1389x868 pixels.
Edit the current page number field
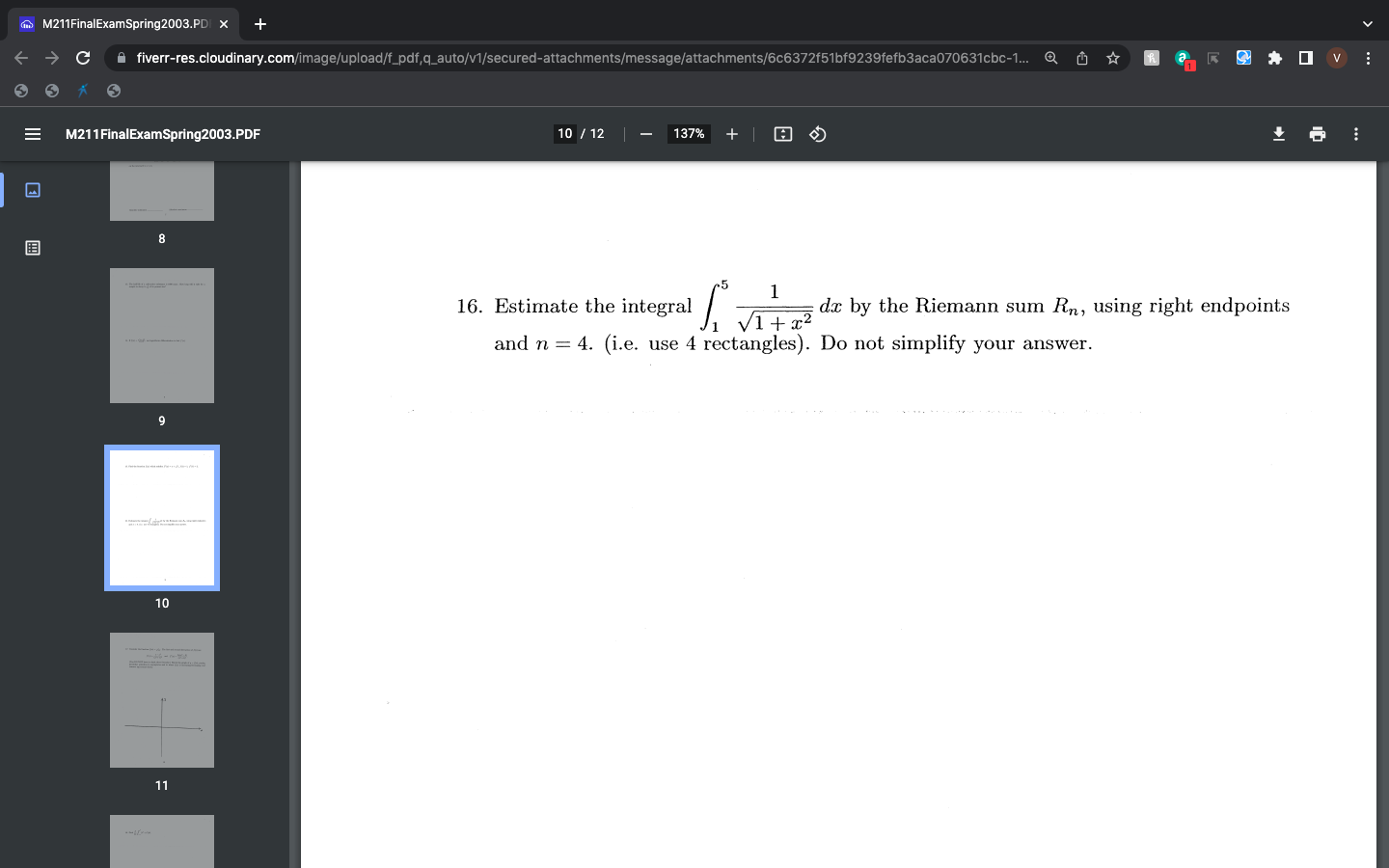click(x=565, y=134)
